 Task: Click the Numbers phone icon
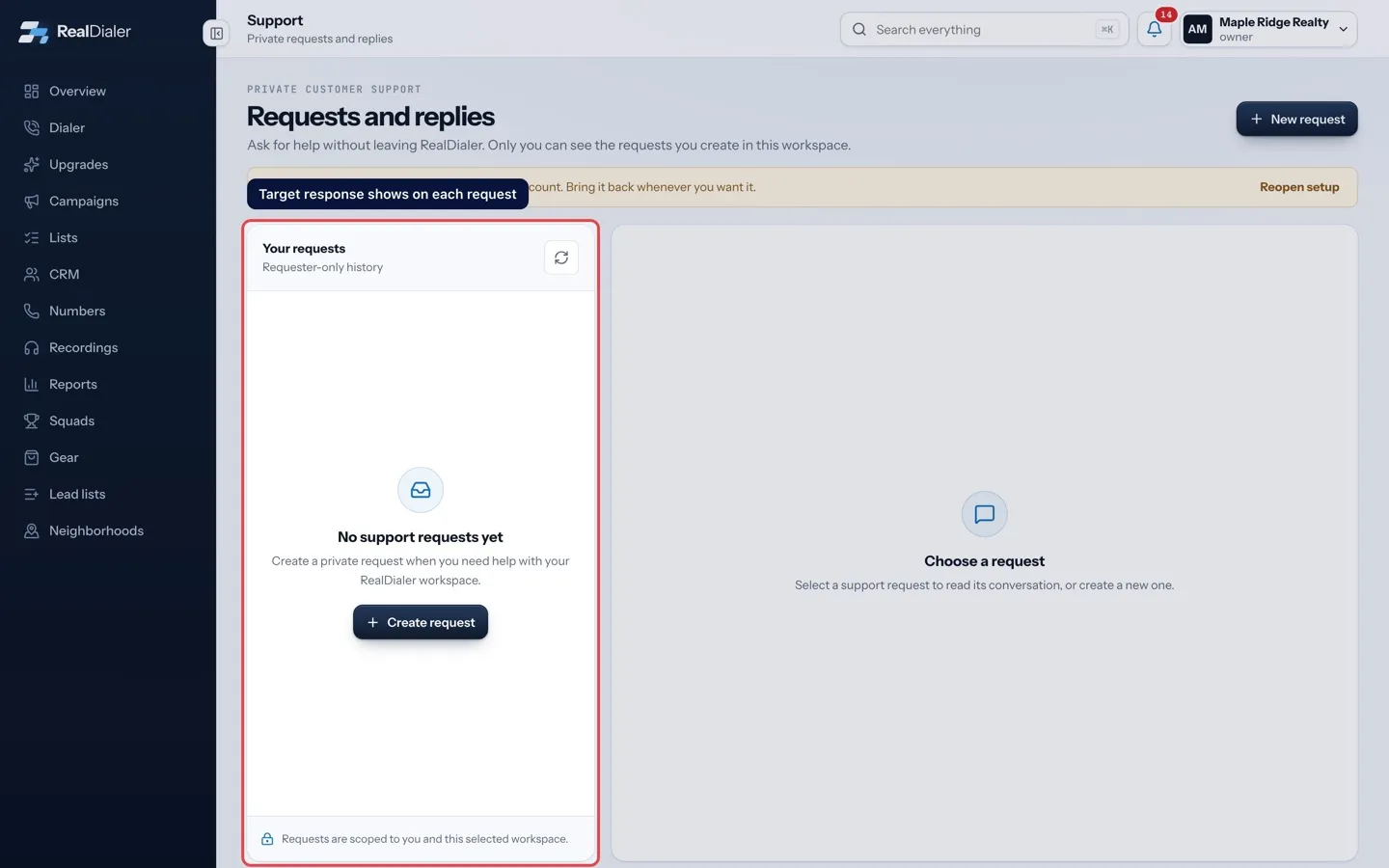point(32,312)
